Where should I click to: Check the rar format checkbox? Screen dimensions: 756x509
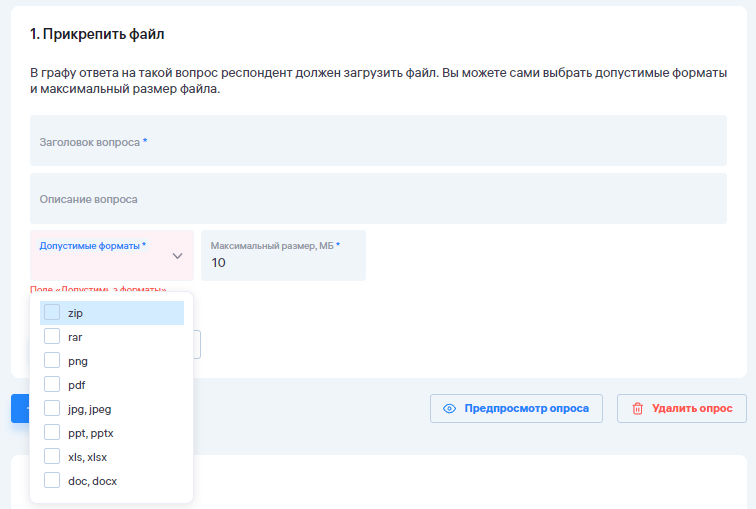pyautogui.click(x=52, y=337)
